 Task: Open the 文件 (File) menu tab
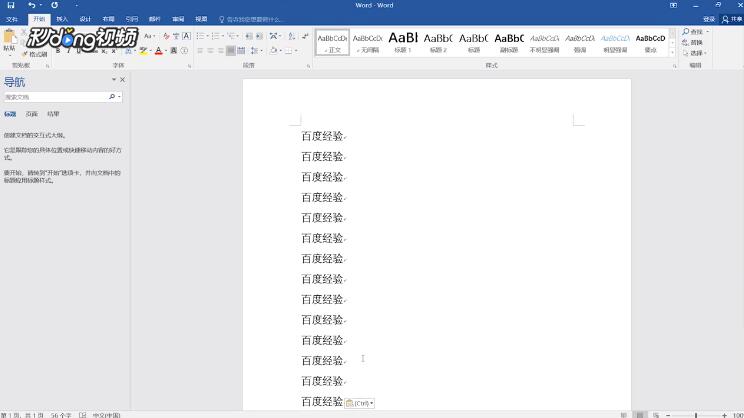[x=12, y=19]
